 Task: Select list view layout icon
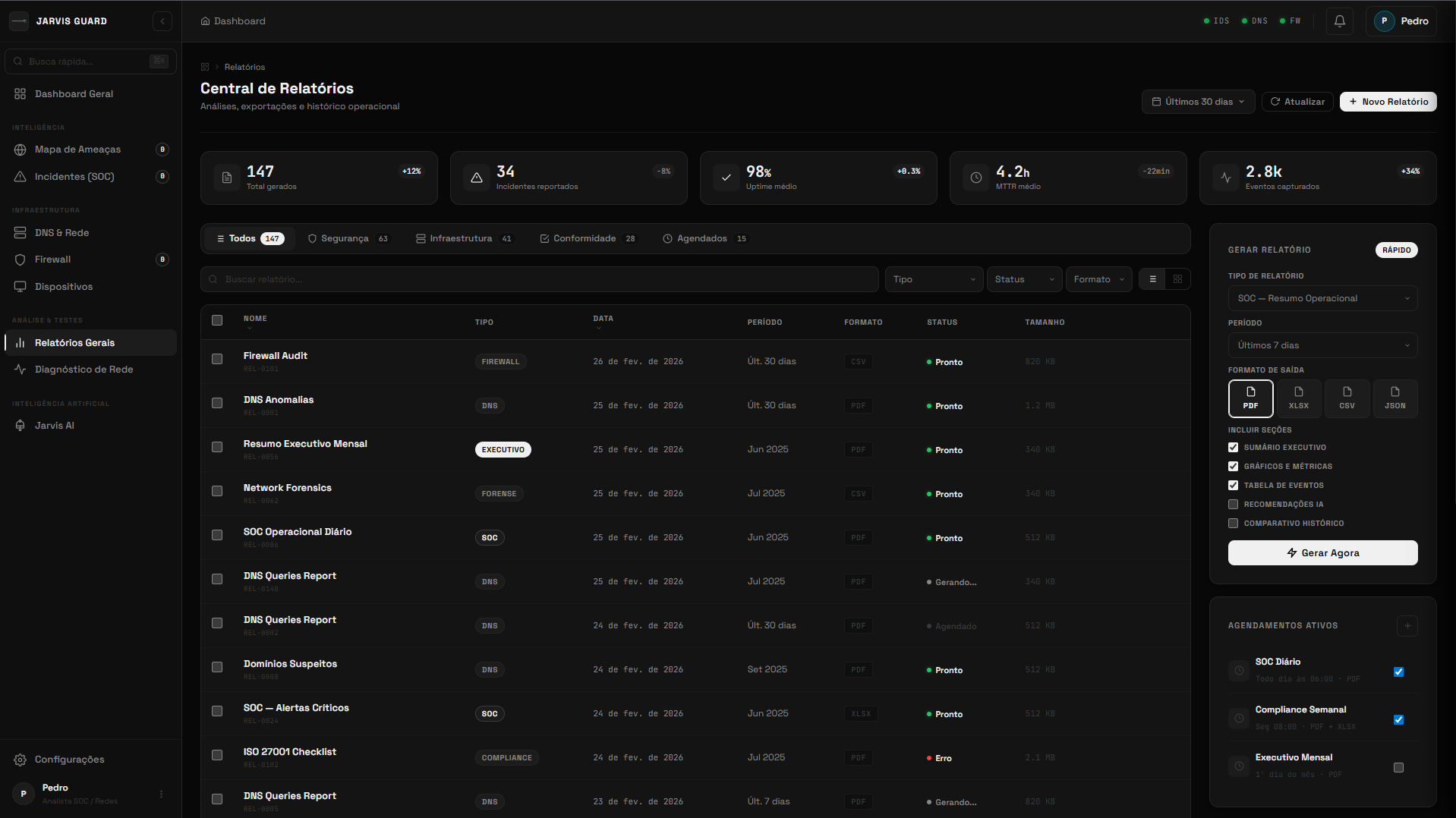(x=1152, y=279)
